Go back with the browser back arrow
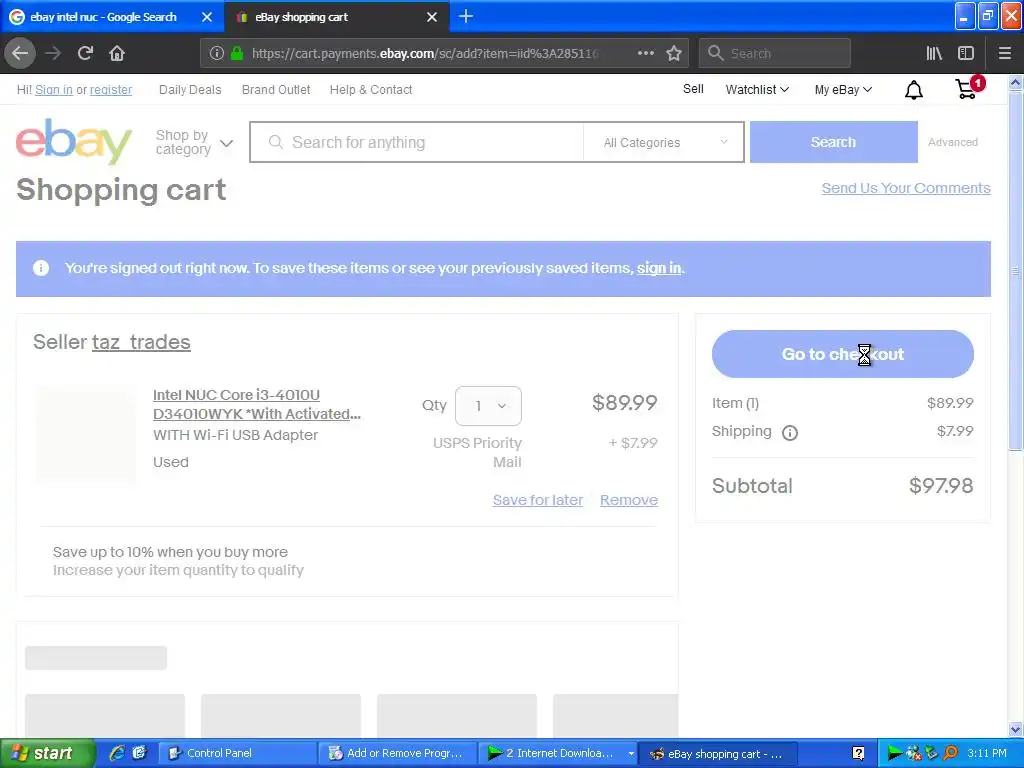Image resolution: width=1024 pixels, height=768 pixels. pyautogui.click(x=20, y=53)
